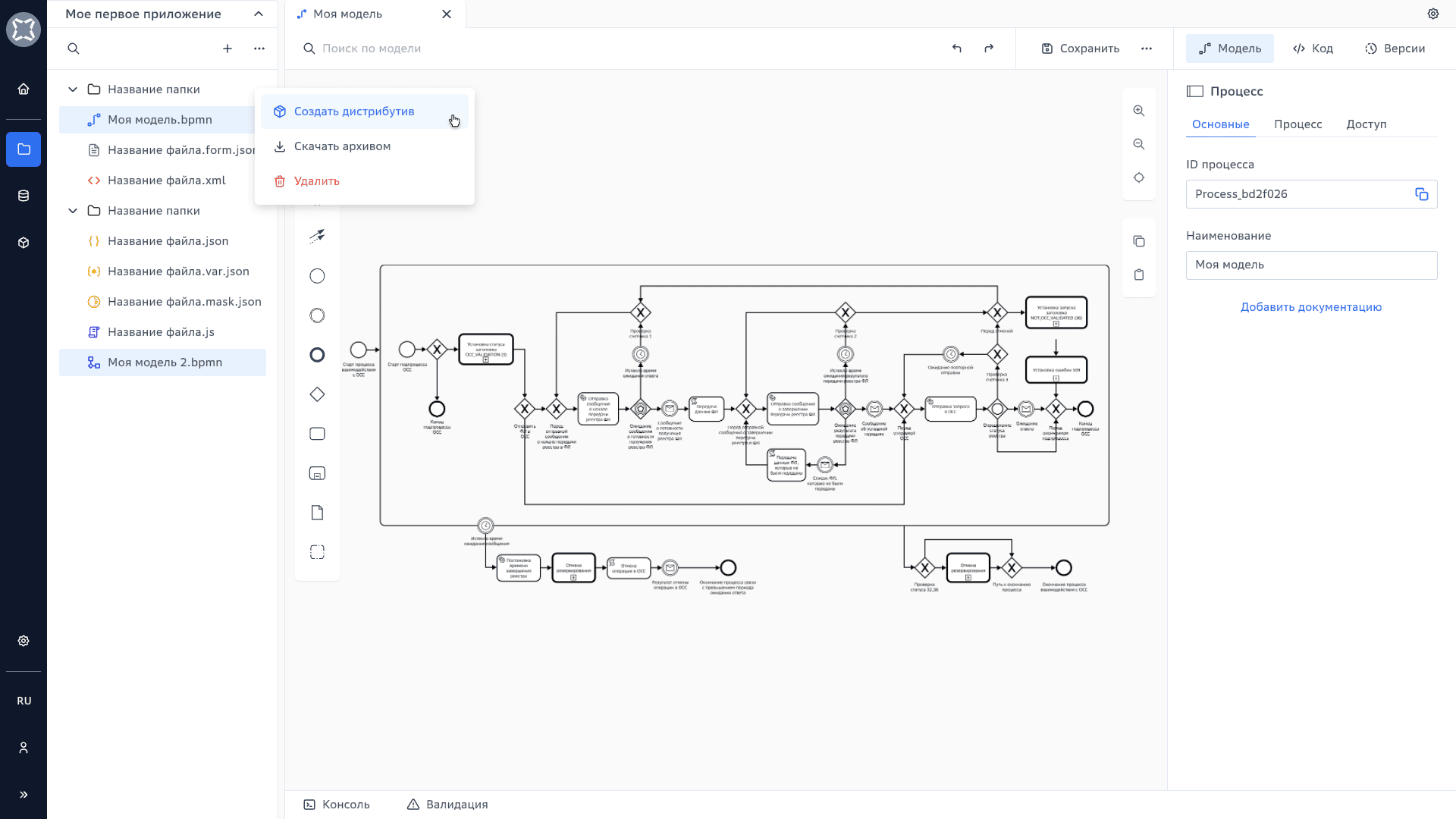Image resolution: width=1456 pixels, height=819 pixels.
Task: Click the center view target icon
Action: (x=1138, y=177)
